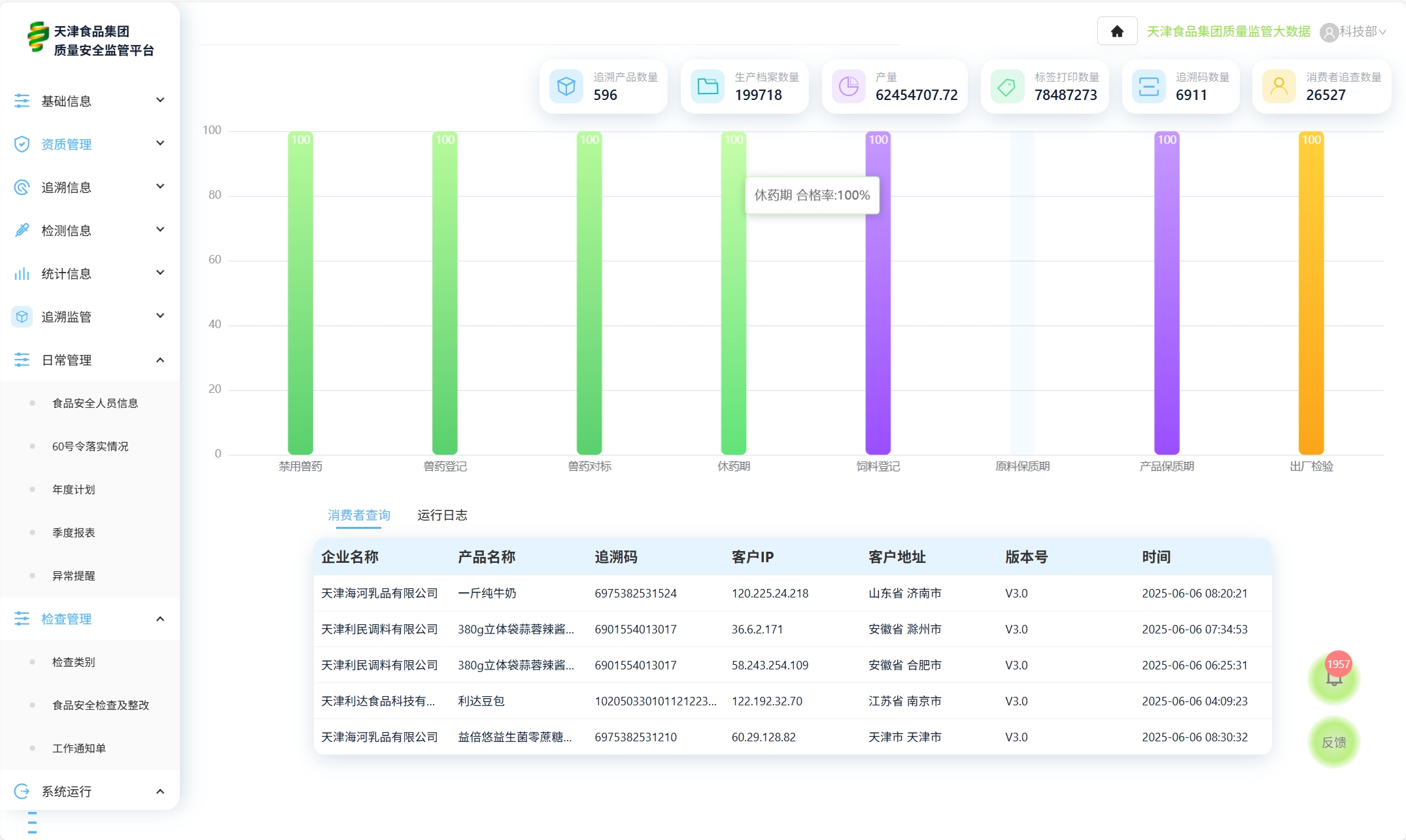
Task: Click the 禁用兽药 green bar
Action: pos(301,293)
